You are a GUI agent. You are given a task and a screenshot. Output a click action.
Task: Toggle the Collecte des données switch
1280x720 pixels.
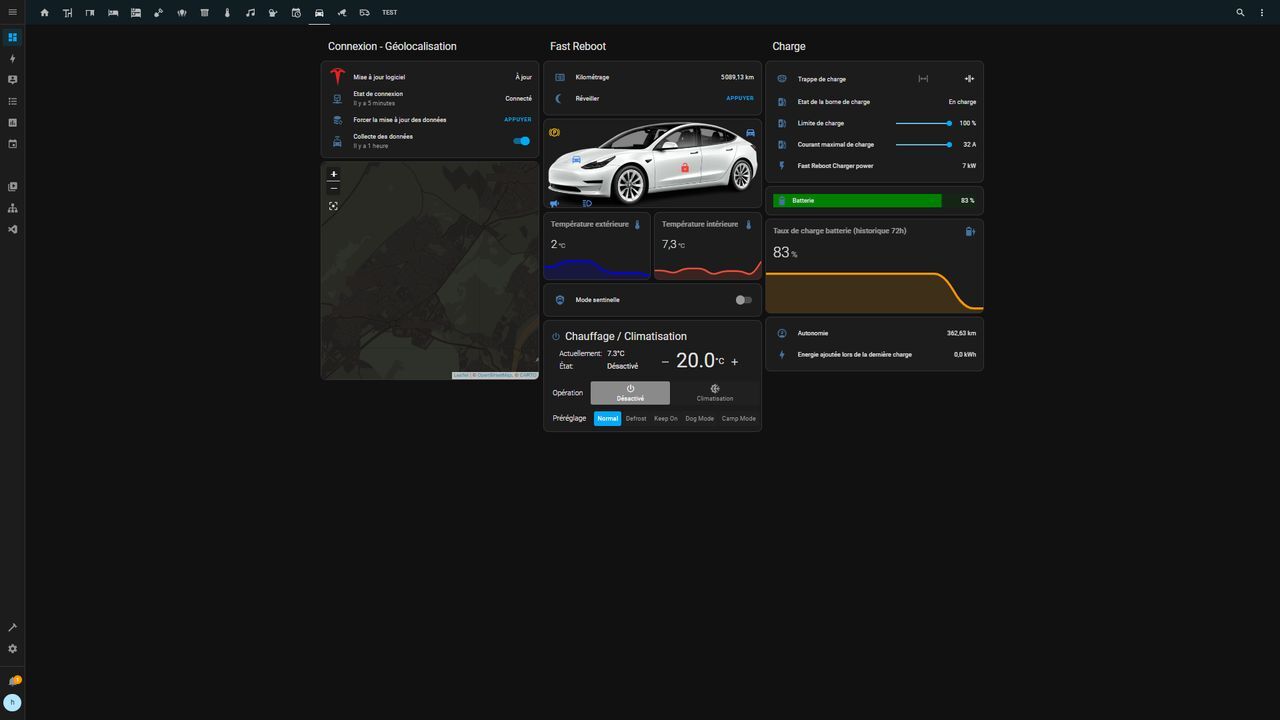pyautogui.click(x=521, y=141)
